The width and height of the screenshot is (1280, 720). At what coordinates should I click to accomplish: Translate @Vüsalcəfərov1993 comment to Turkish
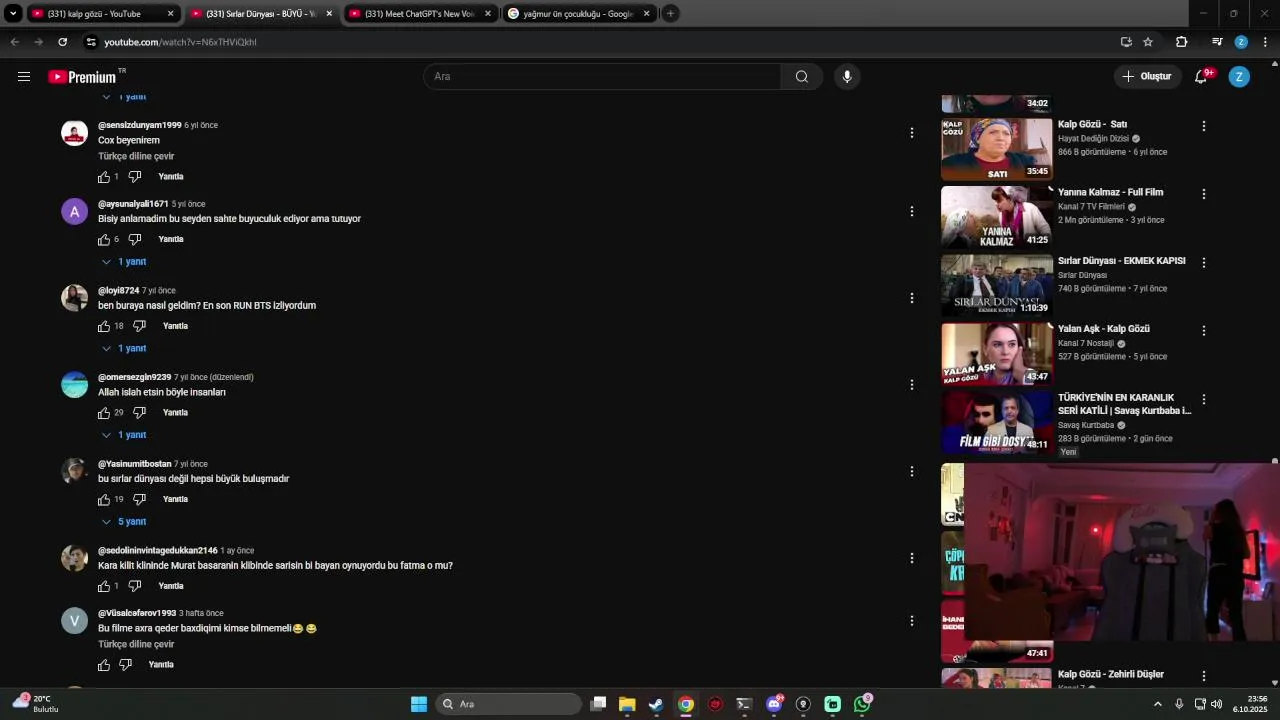click(136, 645)
